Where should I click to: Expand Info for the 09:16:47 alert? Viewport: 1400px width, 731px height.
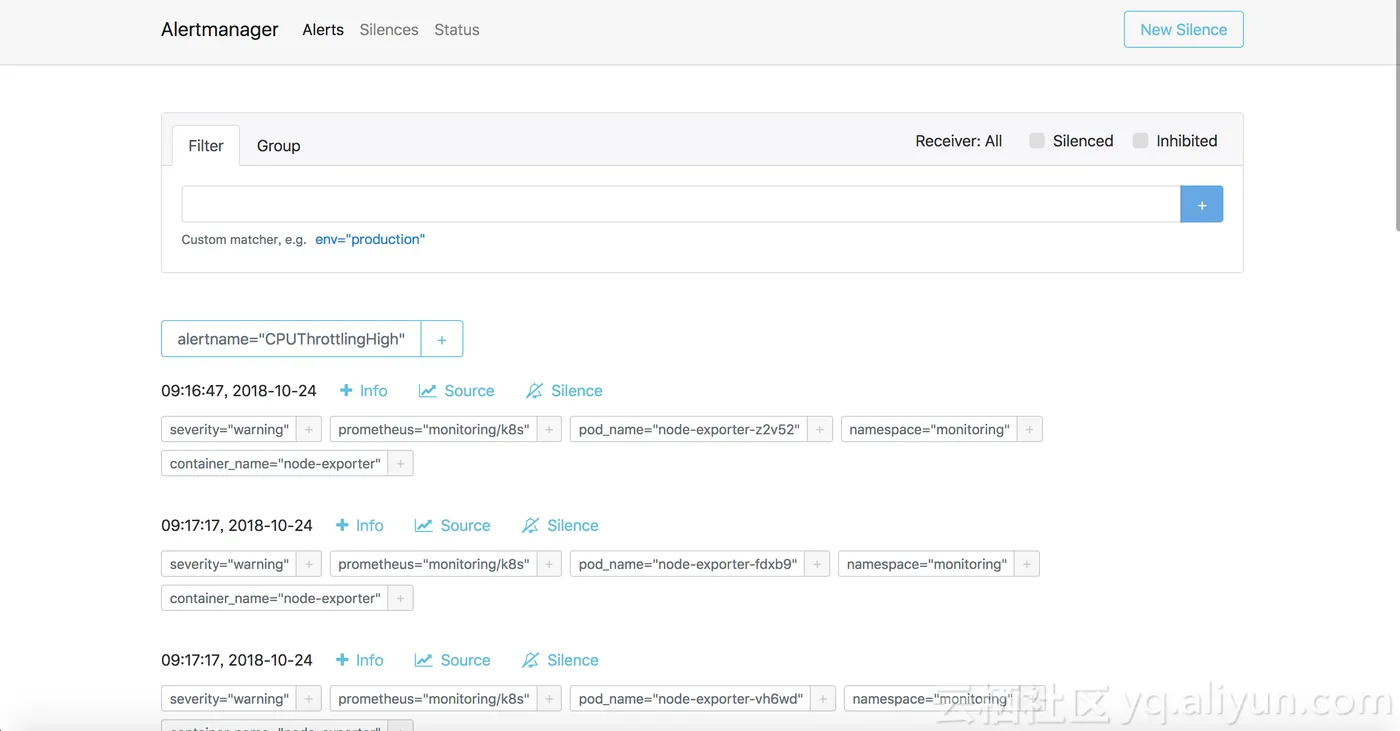[364, 391]
